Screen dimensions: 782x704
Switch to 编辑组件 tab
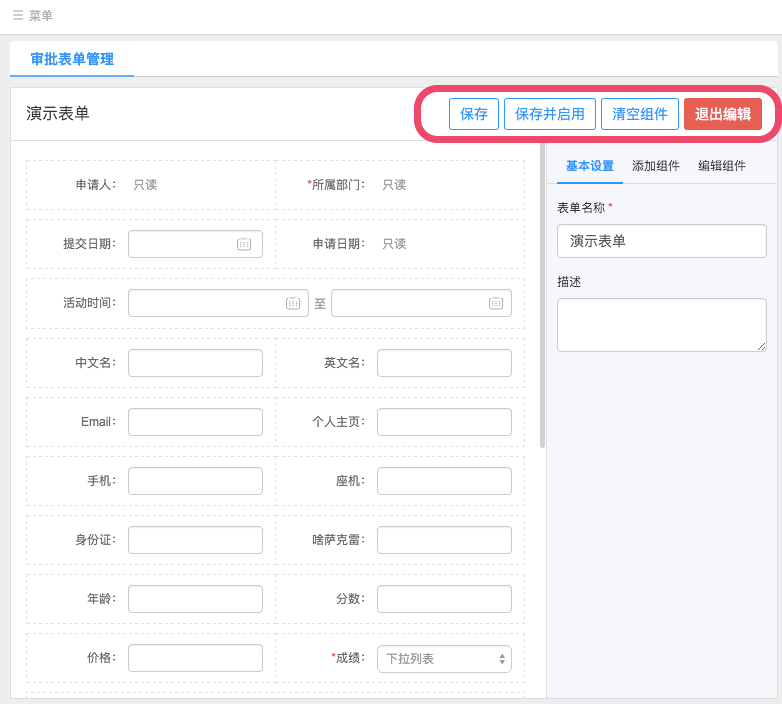(722, 166)
